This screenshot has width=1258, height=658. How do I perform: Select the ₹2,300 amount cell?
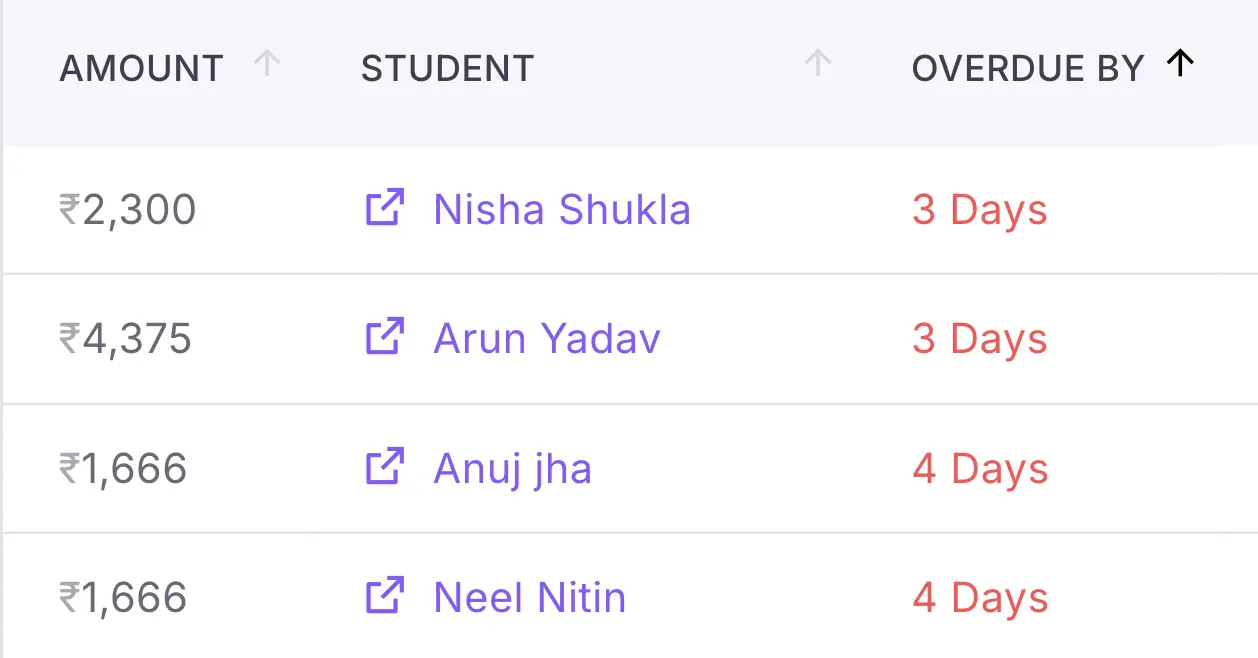click(127, 210)
